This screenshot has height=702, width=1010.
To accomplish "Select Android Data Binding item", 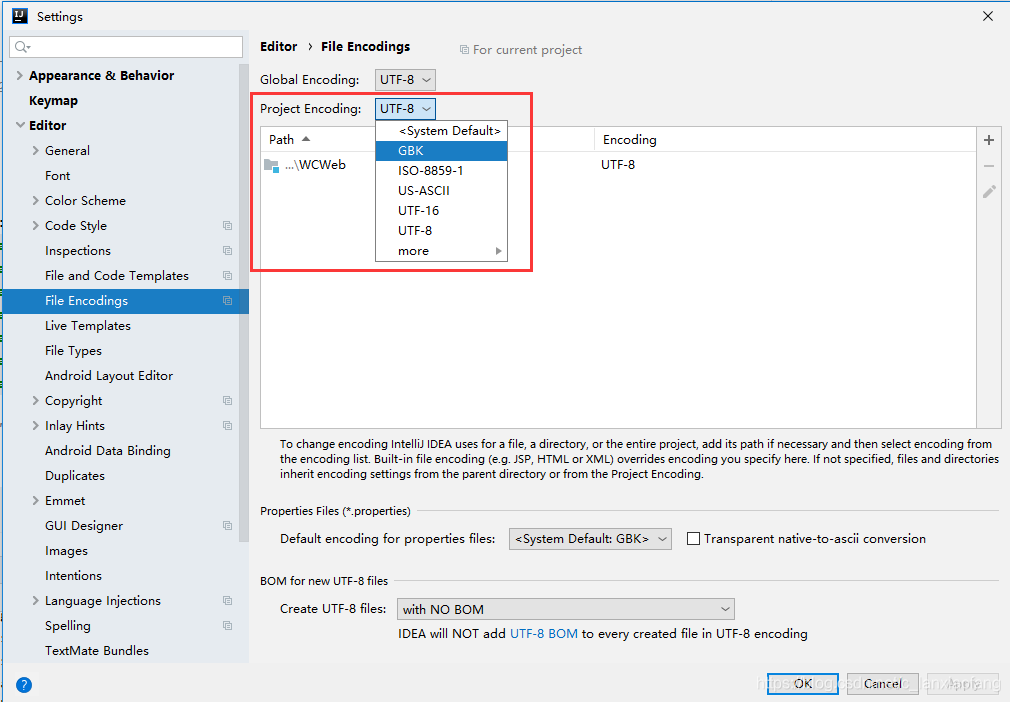I will tap(108, 451).
